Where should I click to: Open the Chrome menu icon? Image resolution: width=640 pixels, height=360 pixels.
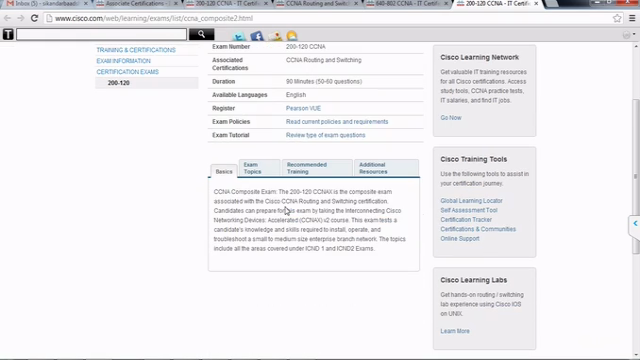click(x=632, y=18)
